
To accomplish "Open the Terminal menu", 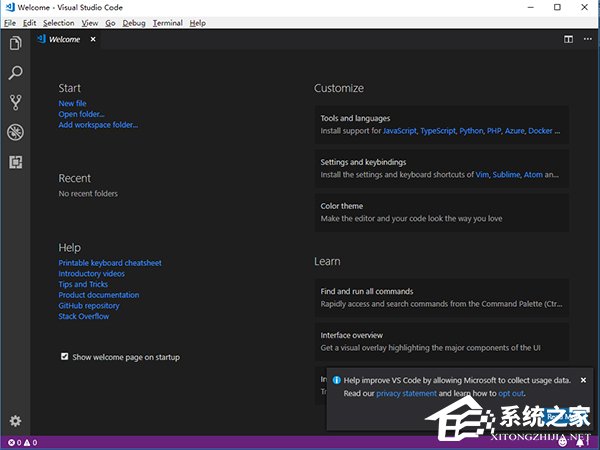I will tap(168, 23).
